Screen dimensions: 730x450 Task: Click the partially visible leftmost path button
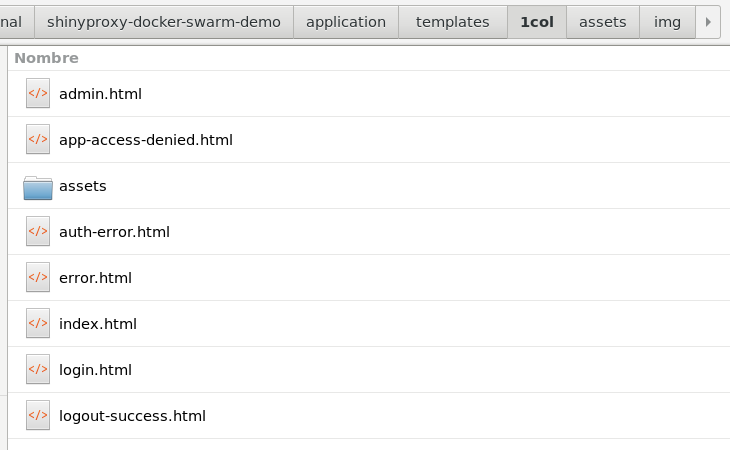pyautogui.click(x=17, y=22)
